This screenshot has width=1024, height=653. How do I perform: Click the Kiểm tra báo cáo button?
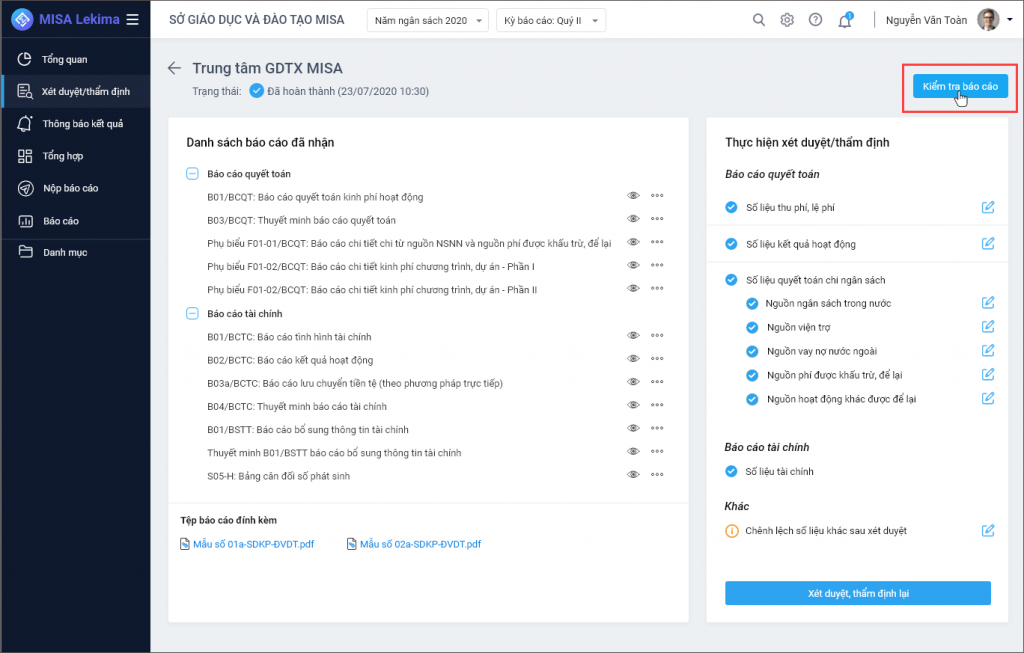tap(959, 87)
